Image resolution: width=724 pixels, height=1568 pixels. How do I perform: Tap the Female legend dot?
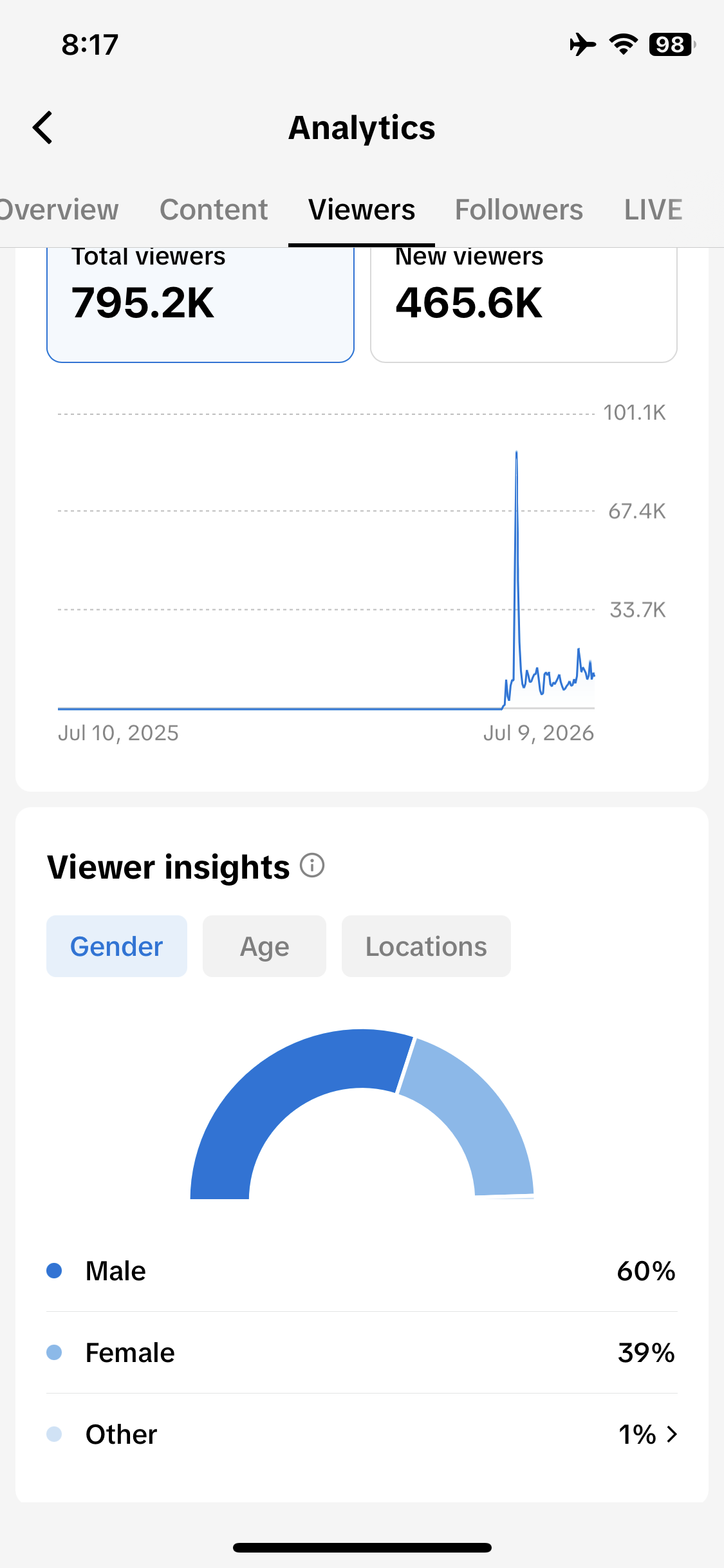click(54, 1352)
